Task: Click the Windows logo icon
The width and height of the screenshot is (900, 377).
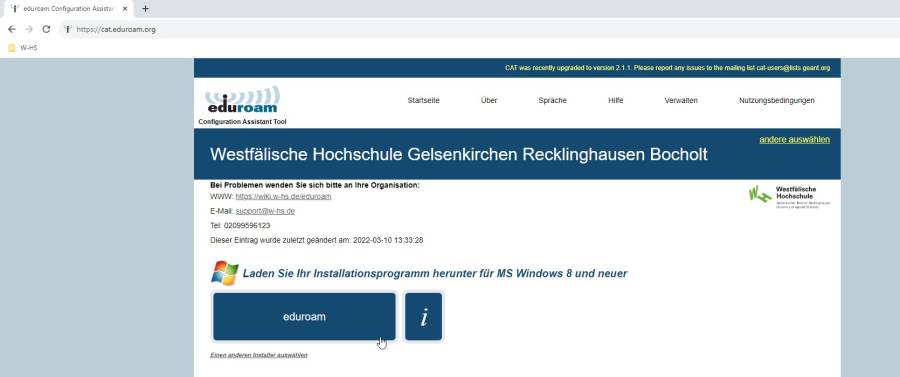Action: click(224, 273)
